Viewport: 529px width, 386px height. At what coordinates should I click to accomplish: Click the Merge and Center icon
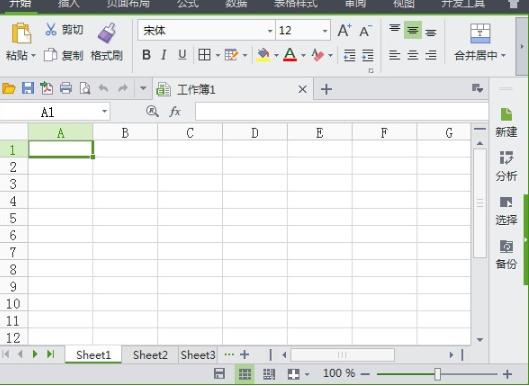480,33
